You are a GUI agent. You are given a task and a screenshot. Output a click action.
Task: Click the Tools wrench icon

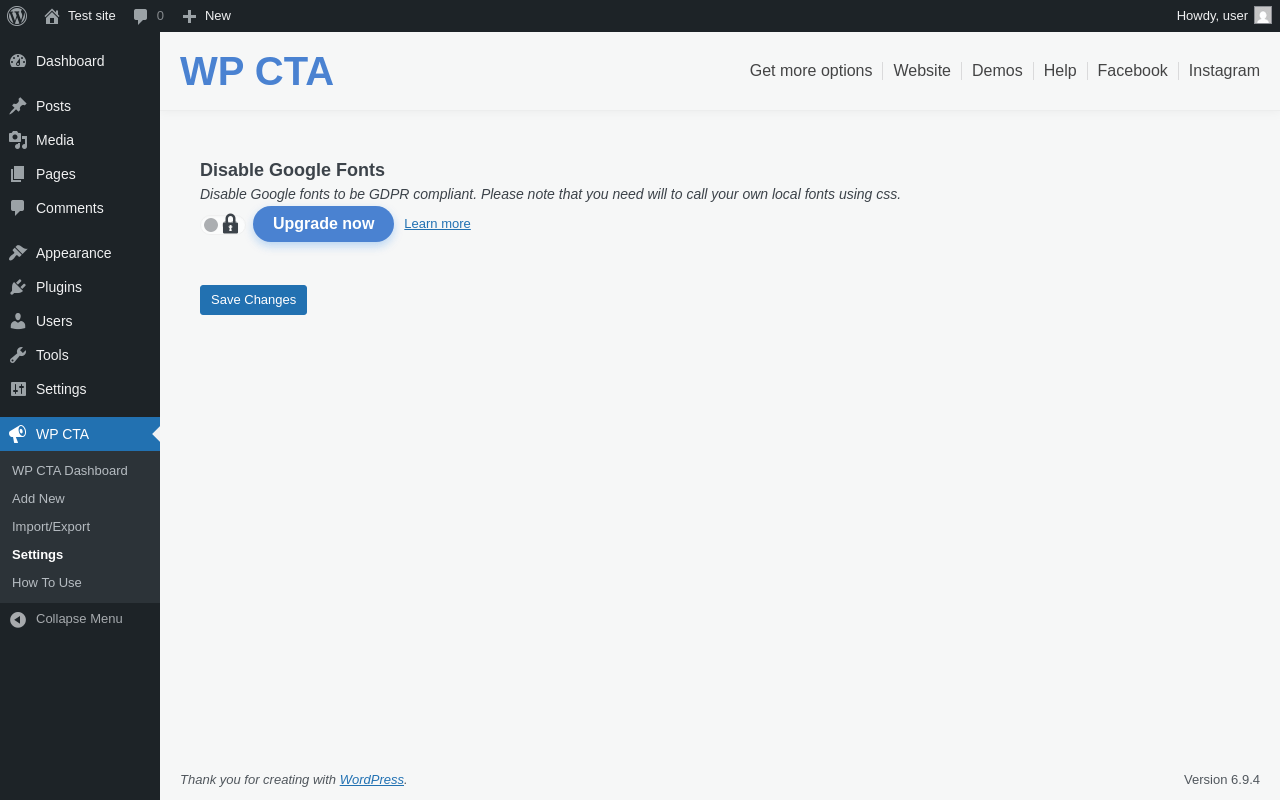(x=18, y=355)
